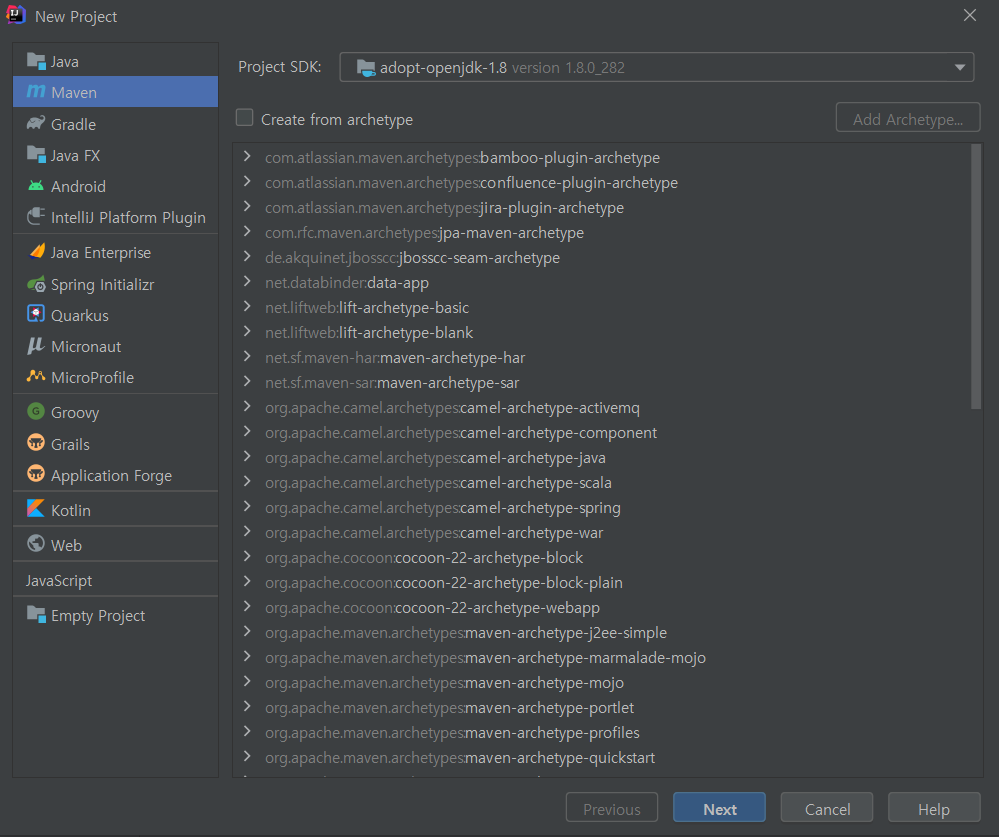Click the Previous button
The image size is (999, 837).
pos(612,808)
